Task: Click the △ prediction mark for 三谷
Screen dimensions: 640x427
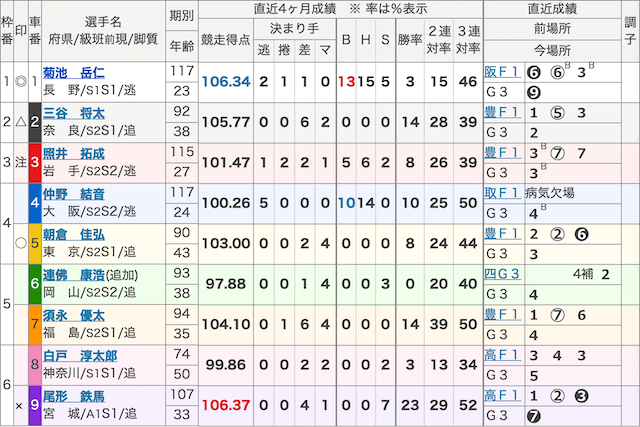Action: pyautogui.click(x=21, y=122)
